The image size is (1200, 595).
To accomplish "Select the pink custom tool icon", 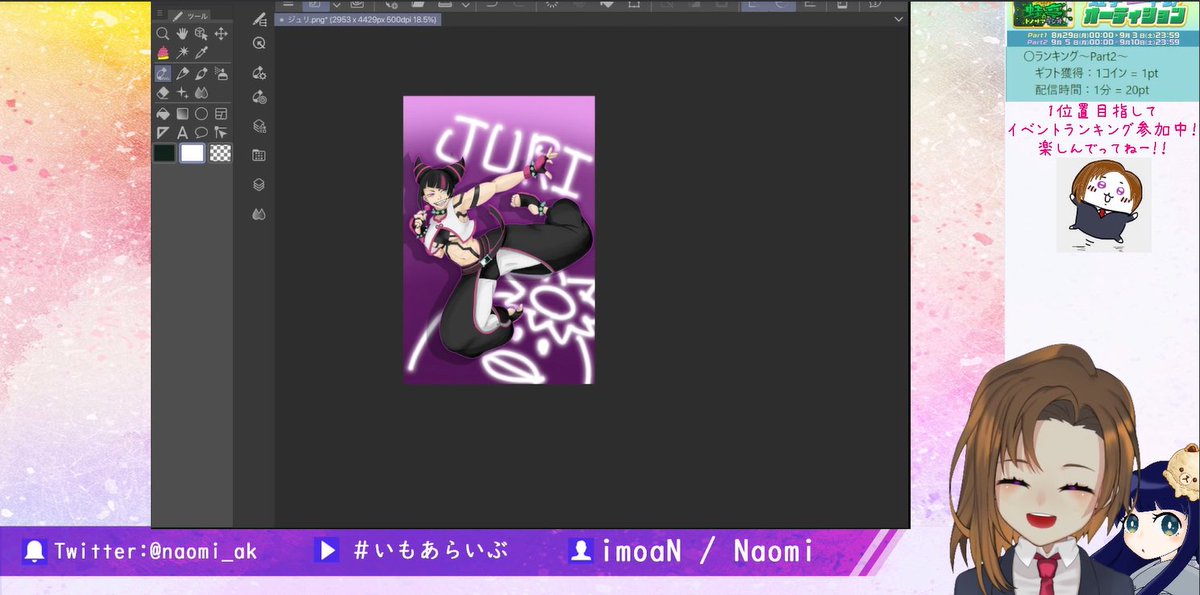I will pos(162,53).
